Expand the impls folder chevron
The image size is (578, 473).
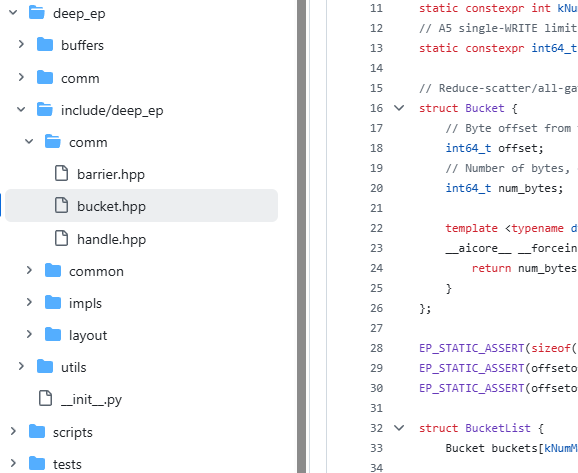tap(29, 302)
